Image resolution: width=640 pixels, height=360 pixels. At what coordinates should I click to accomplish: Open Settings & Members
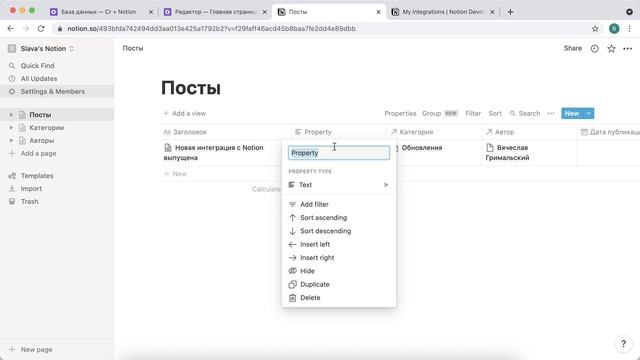click(53, 91)
